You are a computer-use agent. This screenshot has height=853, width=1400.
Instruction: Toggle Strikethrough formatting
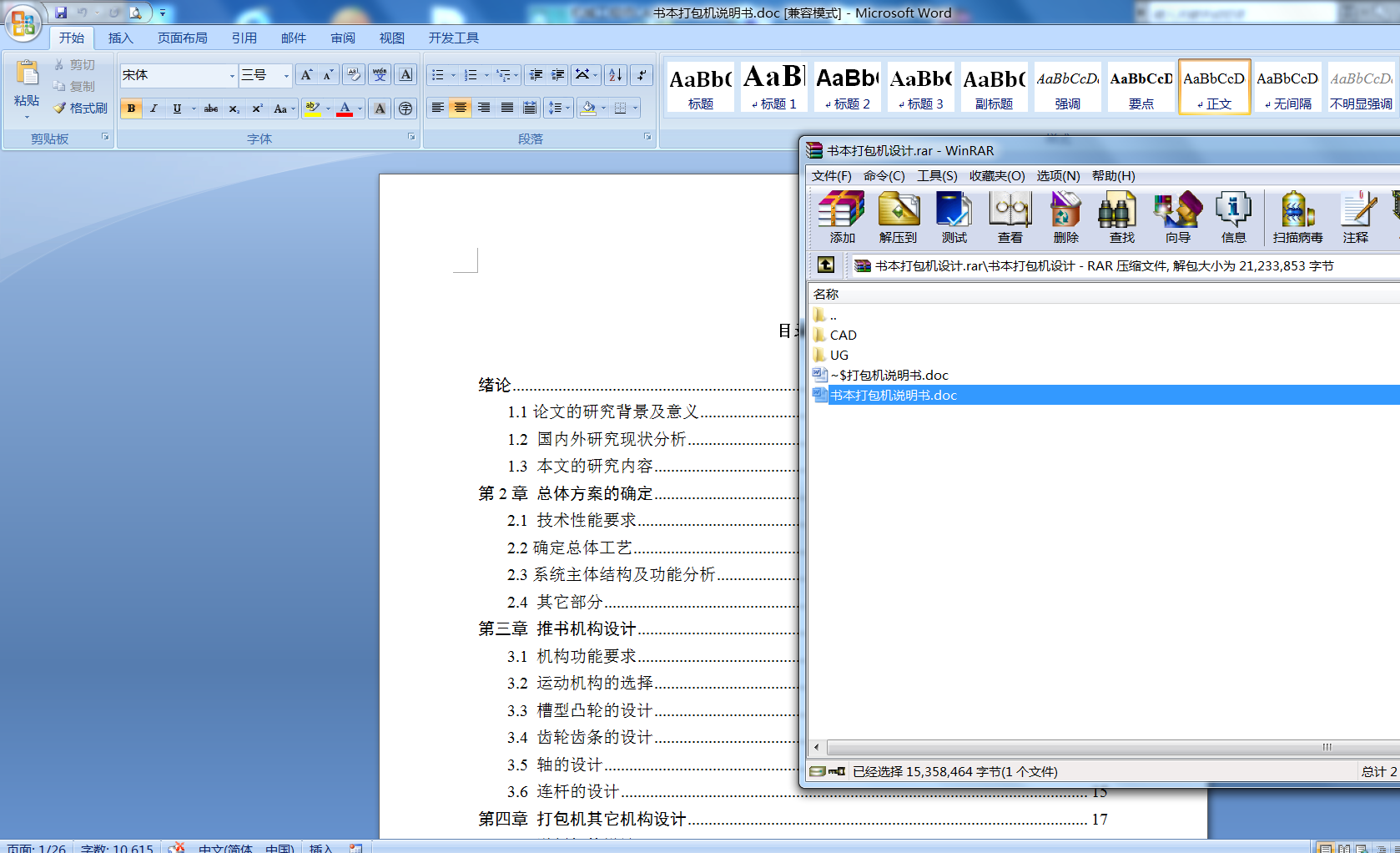point(211,109)
